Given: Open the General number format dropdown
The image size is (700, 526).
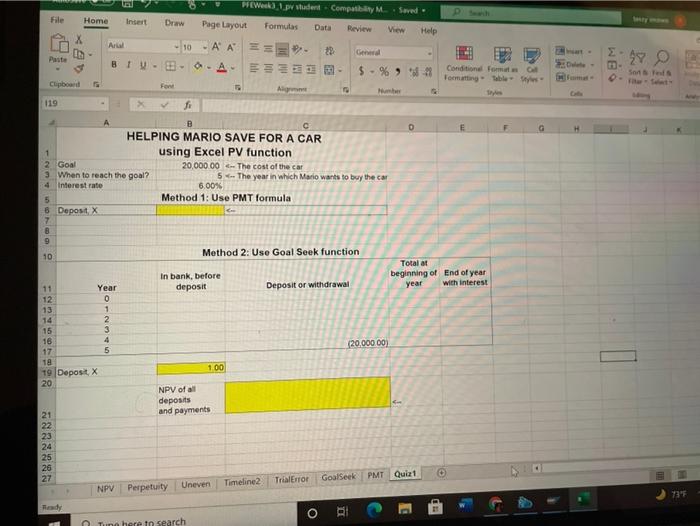Looking at the screenshot, I should [429, 54].
